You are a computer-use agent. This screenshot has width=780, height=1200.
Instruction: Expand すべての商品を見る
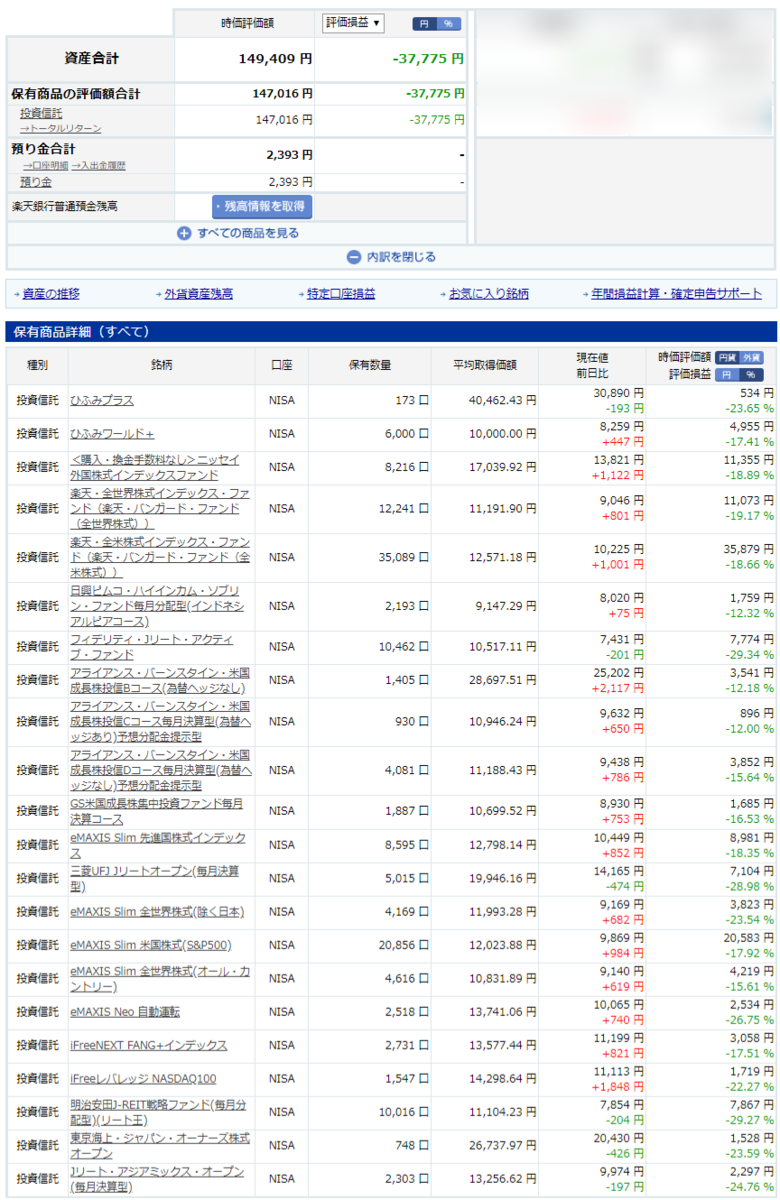point(238,233)
